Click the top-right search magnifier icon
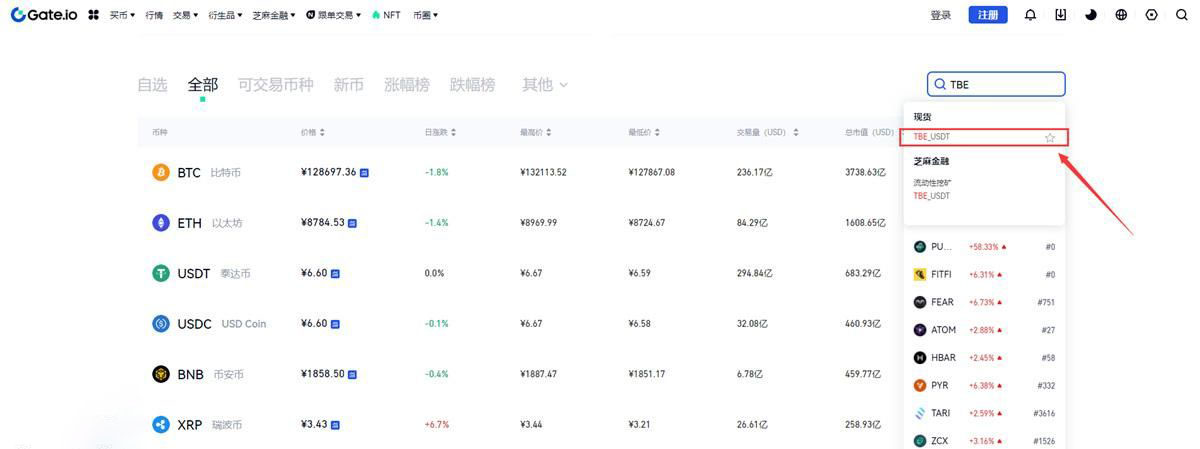Image resolution: width=1200 pixels, height=449 pixels. pos(1181,15)
